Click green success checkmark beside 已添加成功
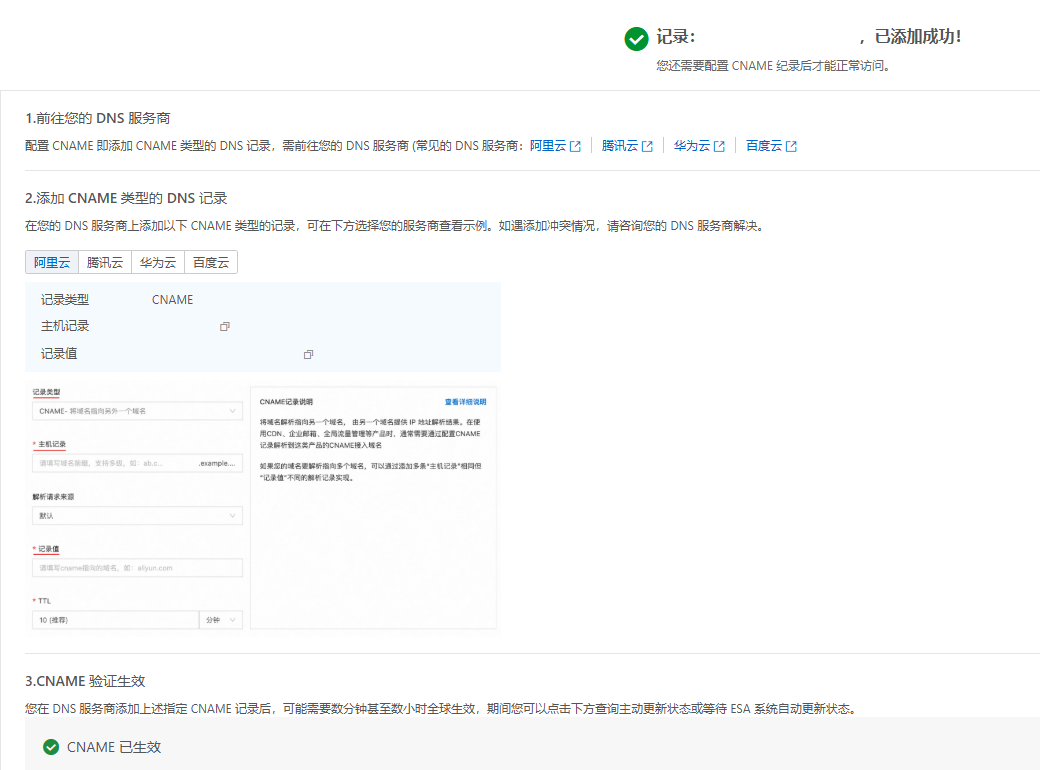Screen dimensions: 1040x770 tap(635, 38)
